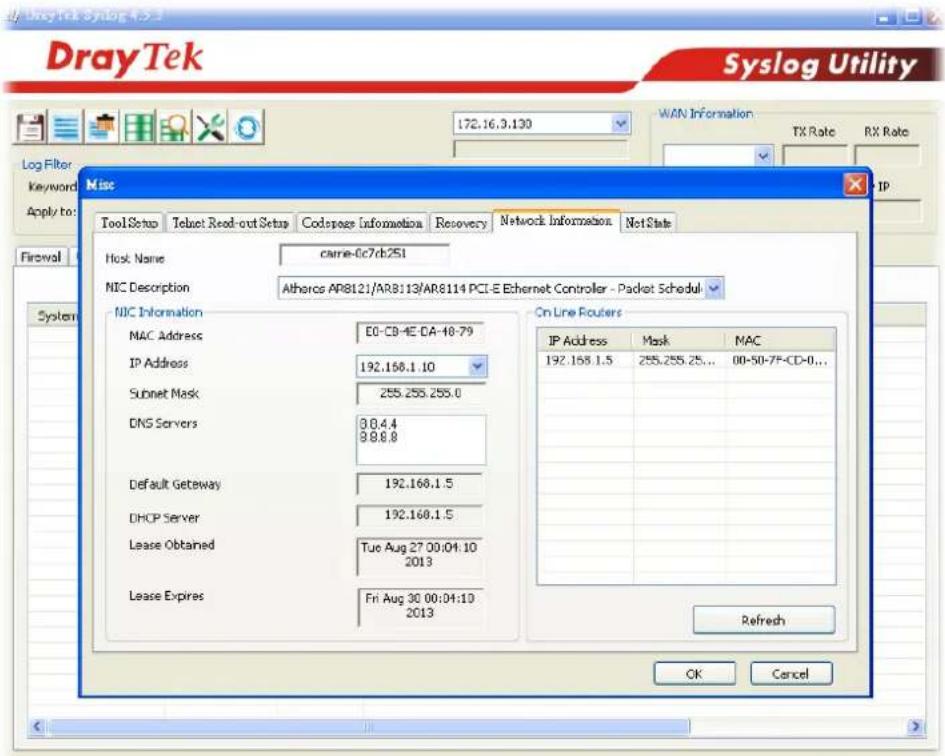Select the Firewall tab in main window
Screen dimensions: 945x756
pyautogui.click(x=41, y=257)
